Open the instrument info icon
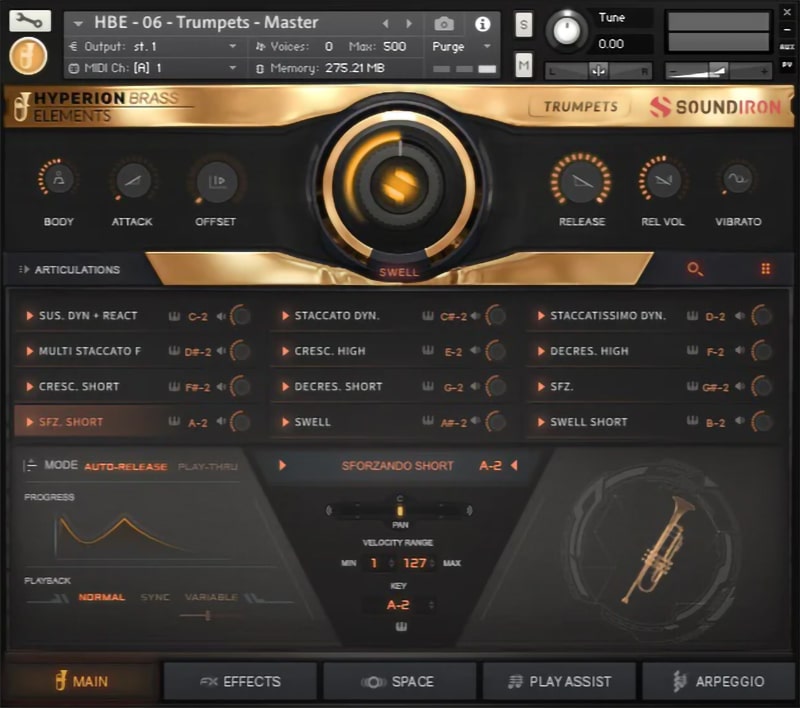Screen dimensions: 800x708 482,24
